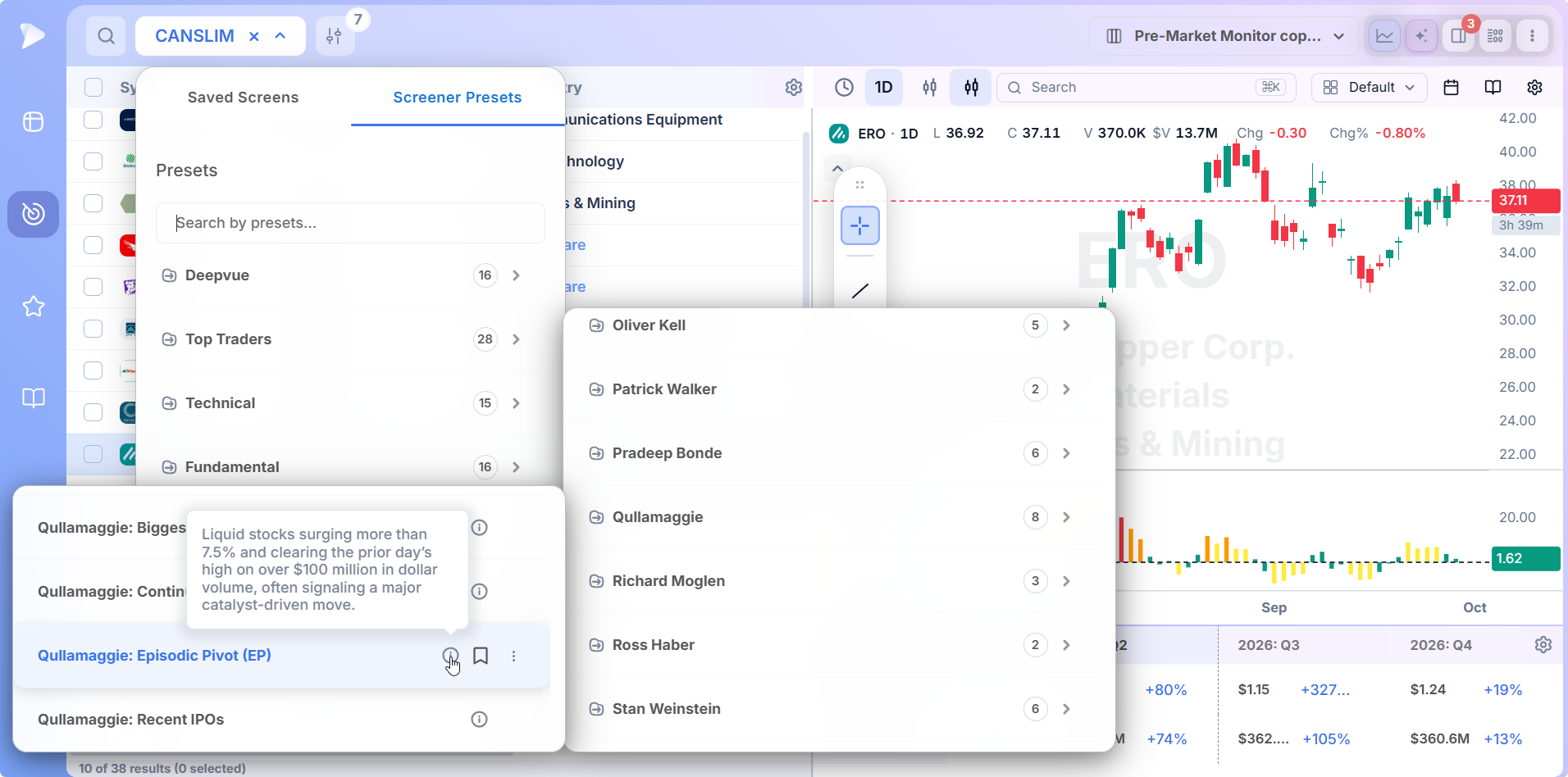This screenshot has width=1568, height=777.
Task: Open the star favorites sidebar icon
Action: click(x=33, y=307)
